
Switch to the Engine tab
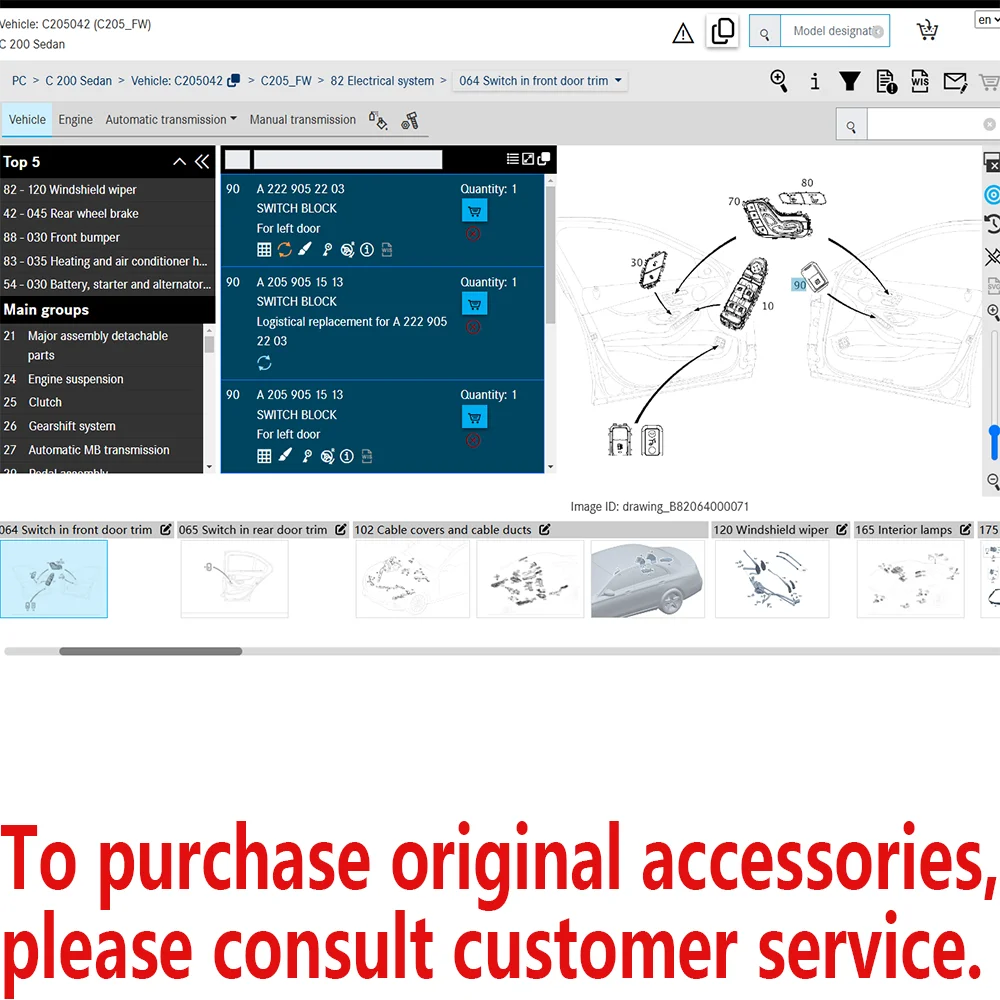75,119
